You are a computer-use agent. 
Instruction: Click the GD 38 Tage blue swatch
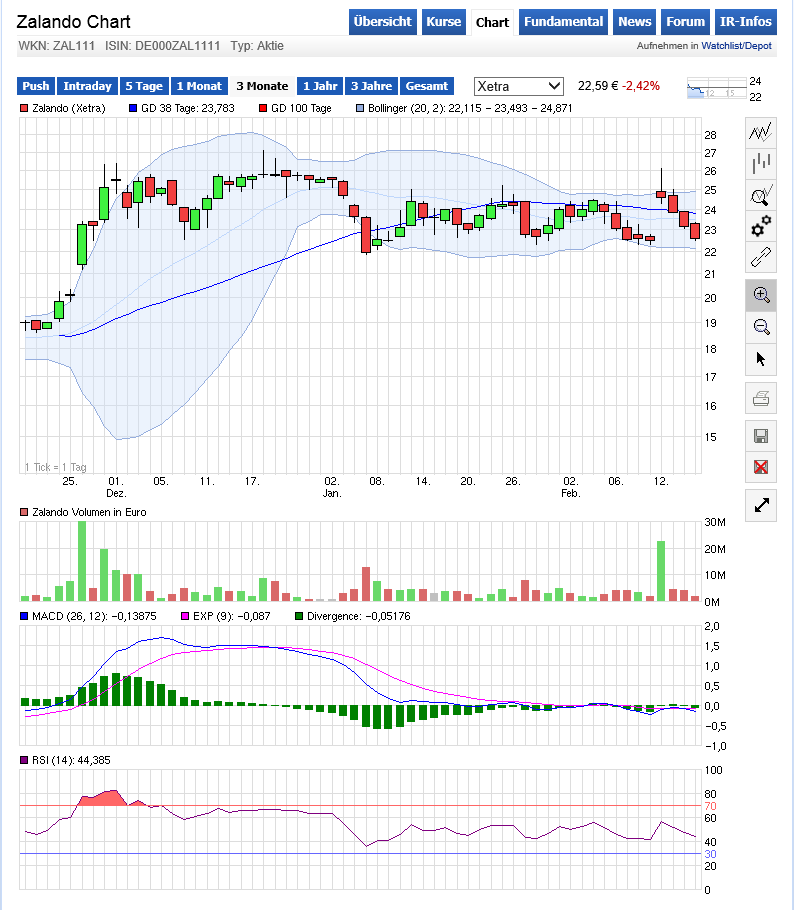133,108
